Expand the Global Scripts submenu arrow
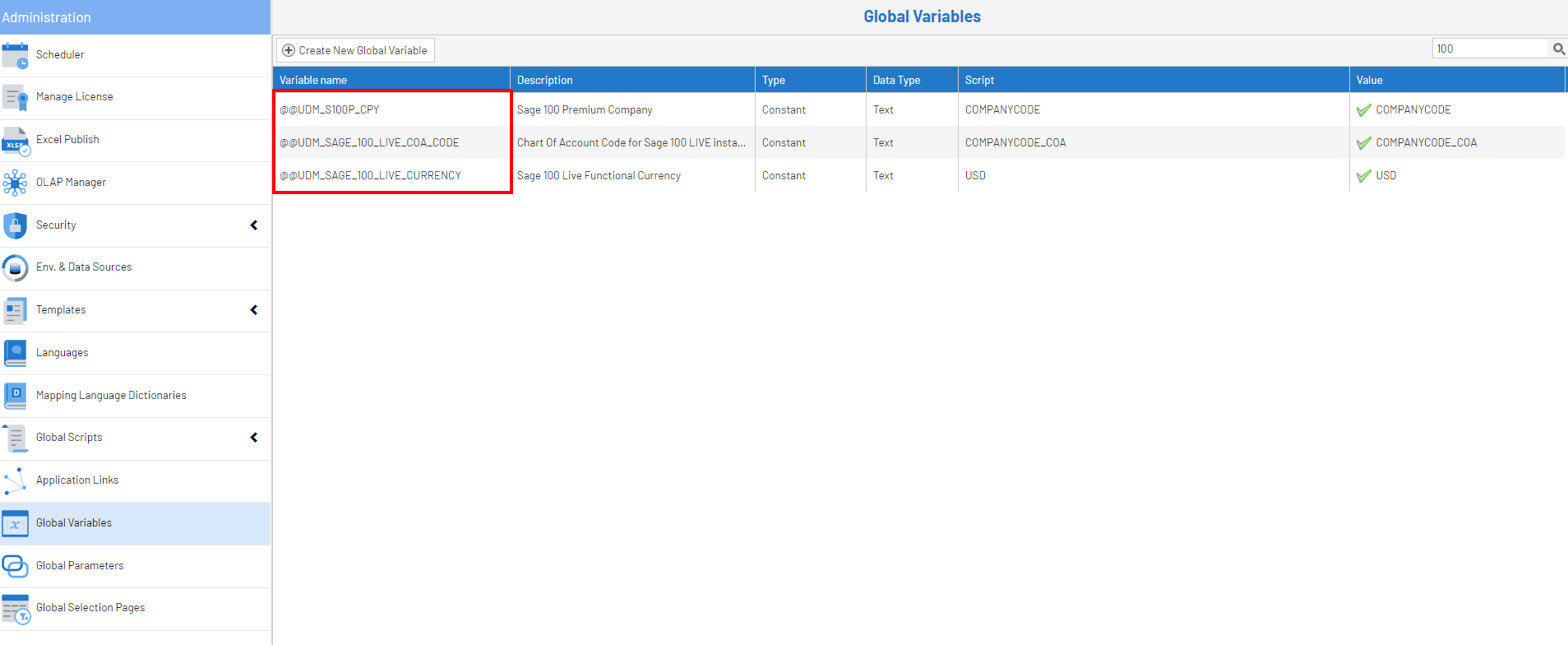1568x645 pixels. pyautogui.click(x=254, y=438)
